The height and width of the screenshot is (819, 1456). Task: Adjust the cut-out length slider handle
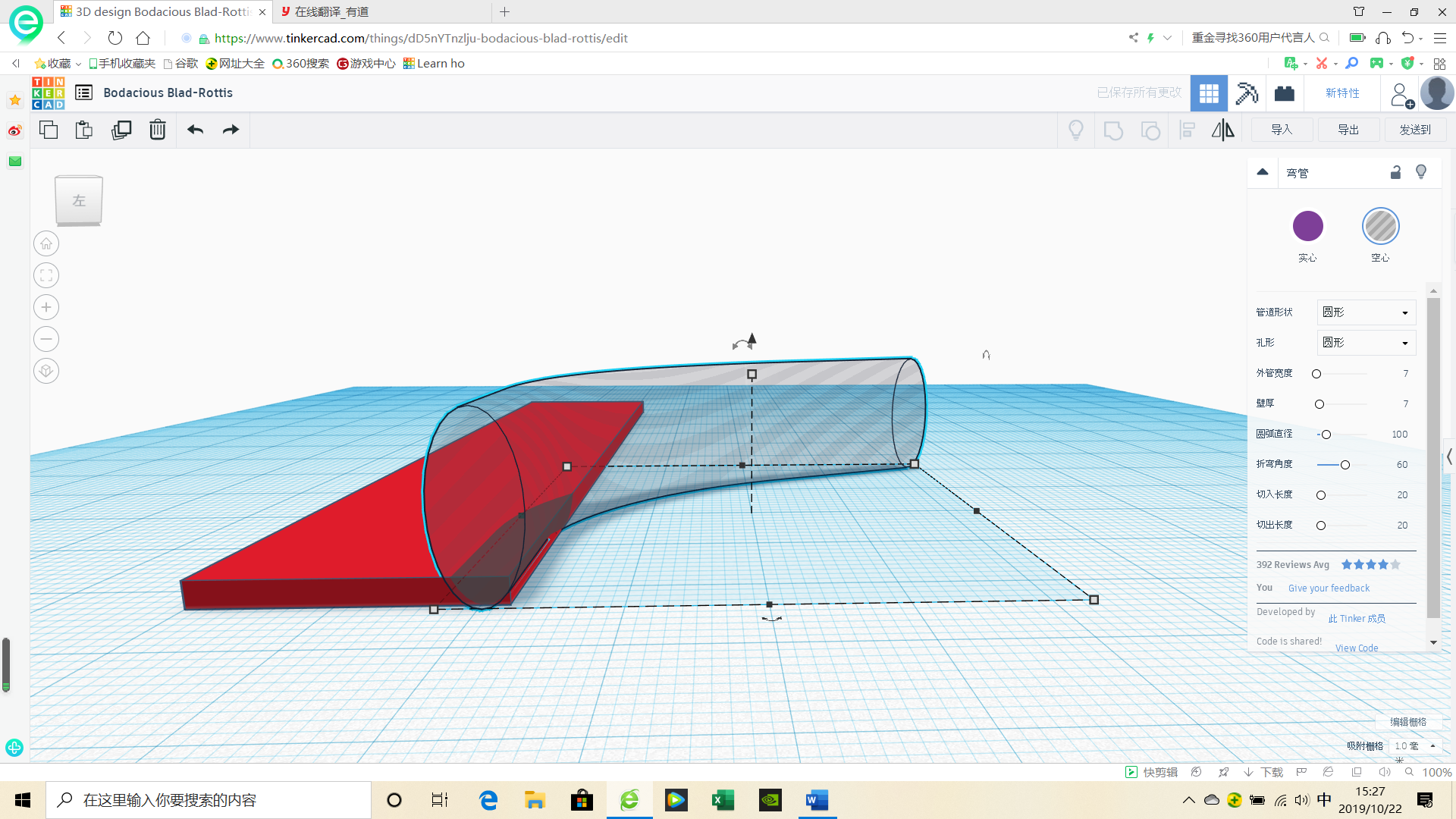tap(1321, 526)
